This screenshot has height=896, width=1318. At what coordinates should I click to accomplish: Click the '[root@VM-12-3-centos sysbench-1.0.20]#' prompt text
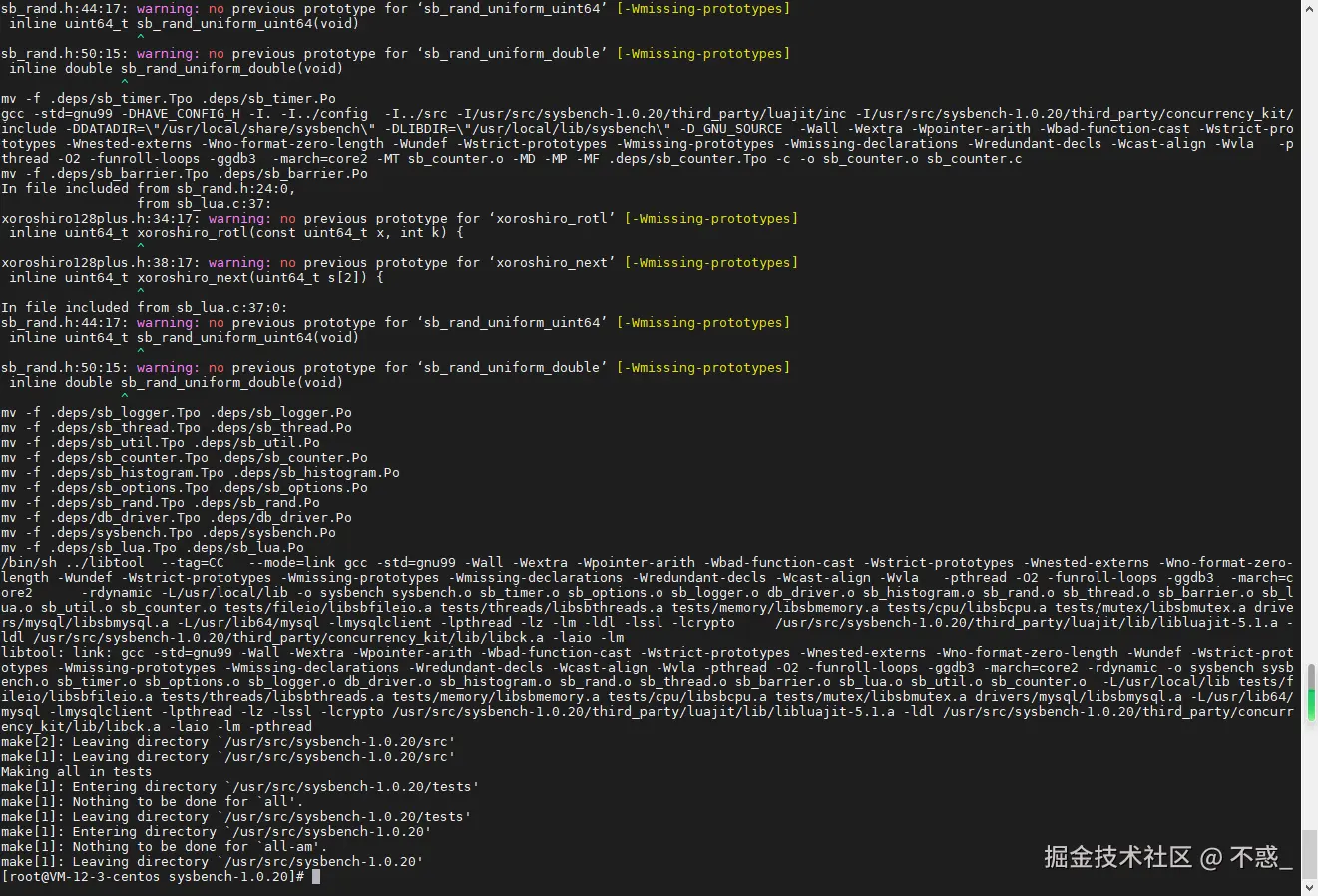pyautogui.click(x=153, y=876)
